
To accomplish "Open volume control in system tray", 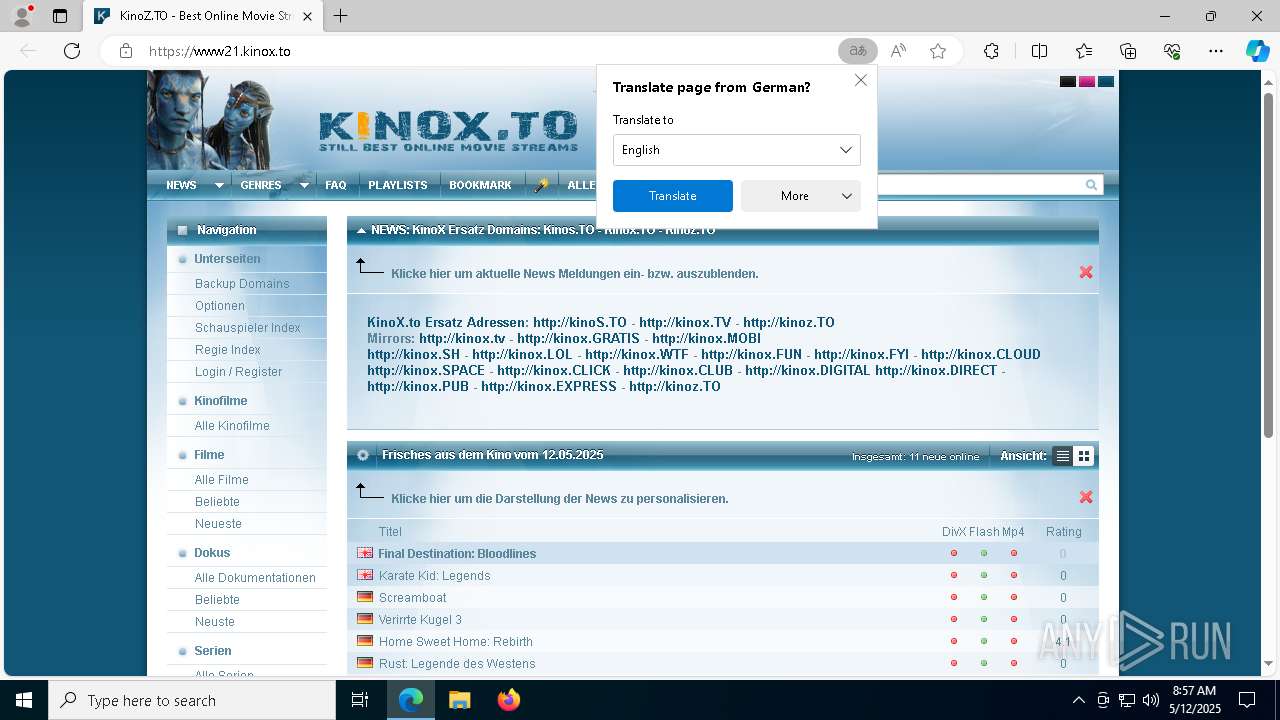I will (x=1150, y=700).
